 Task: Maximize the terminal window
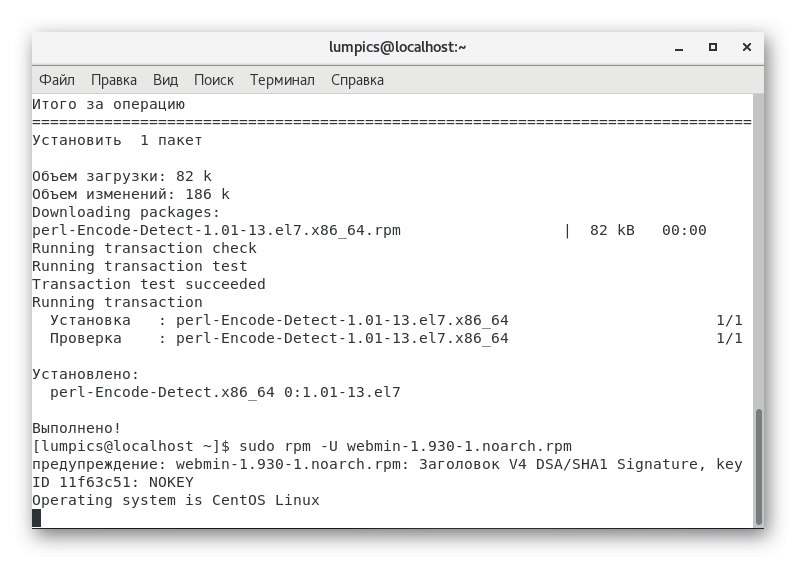(712, 47)
